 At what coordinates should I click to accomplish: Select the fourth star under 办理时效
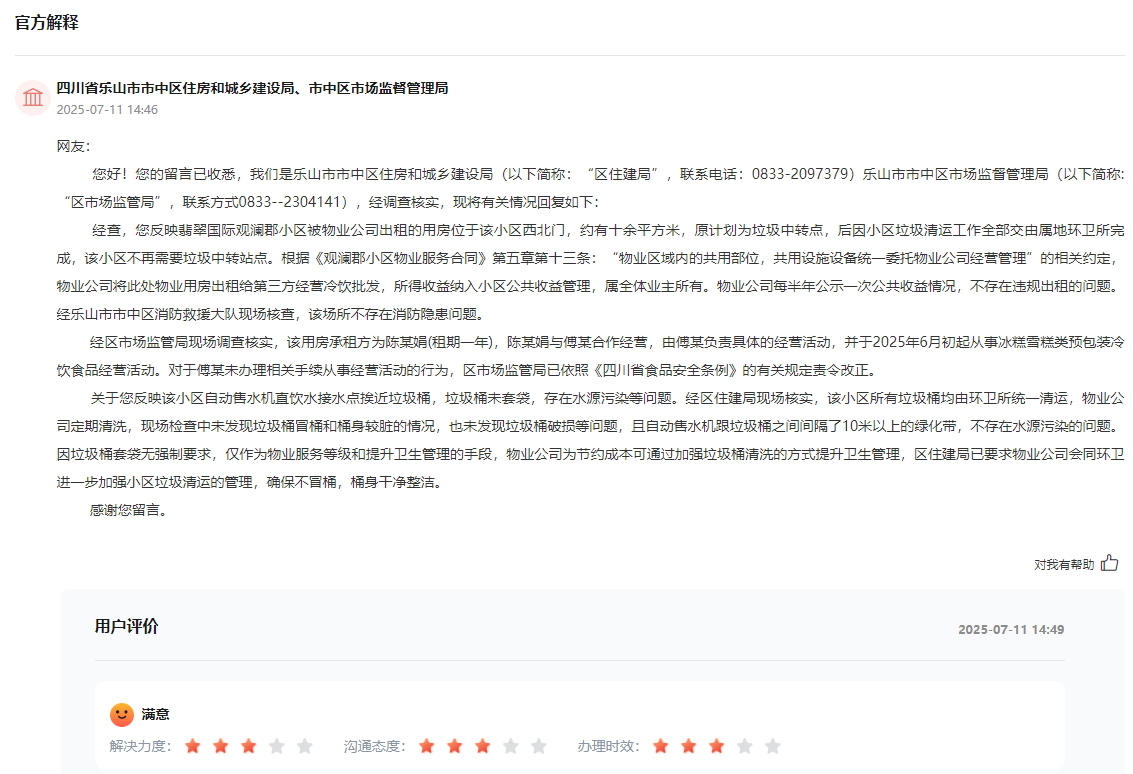743,745
